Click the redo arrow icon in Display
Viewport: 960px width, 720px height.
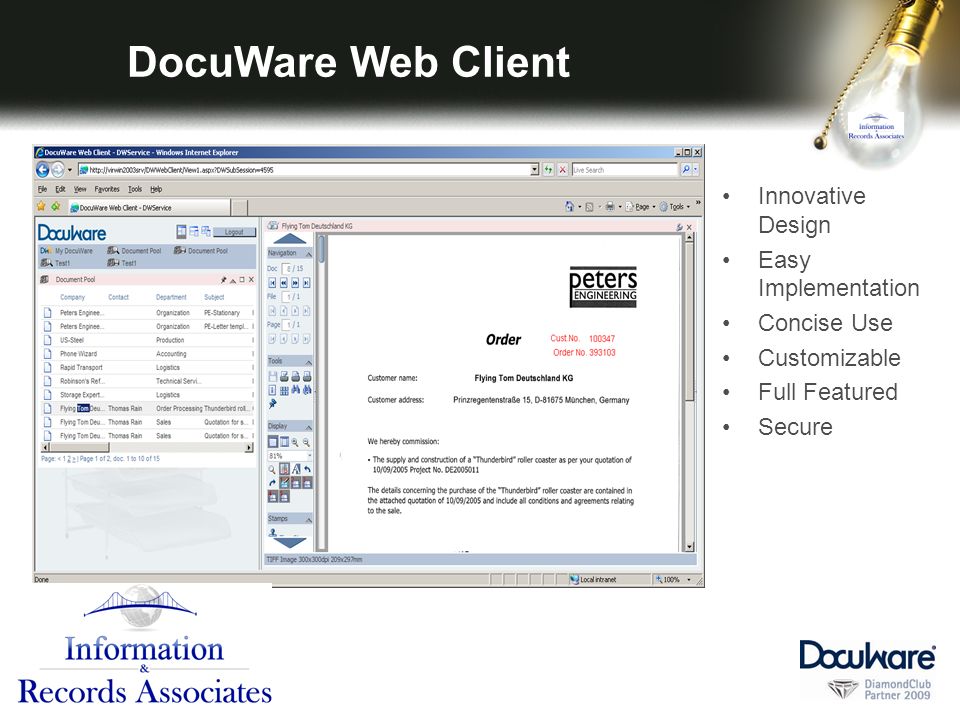[x=272, y=482]
